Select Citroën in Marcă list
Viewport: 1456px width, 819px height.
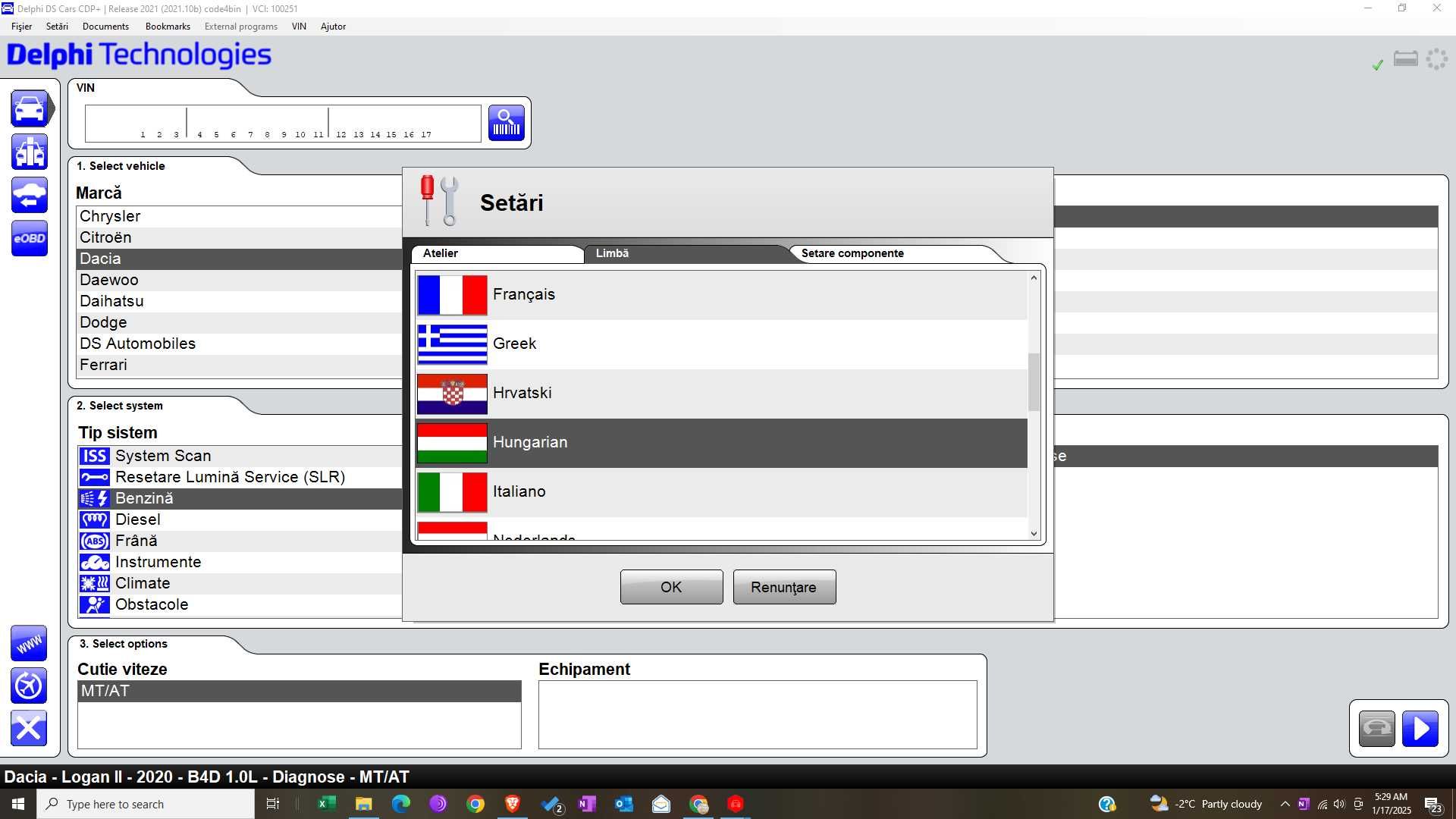239,237
